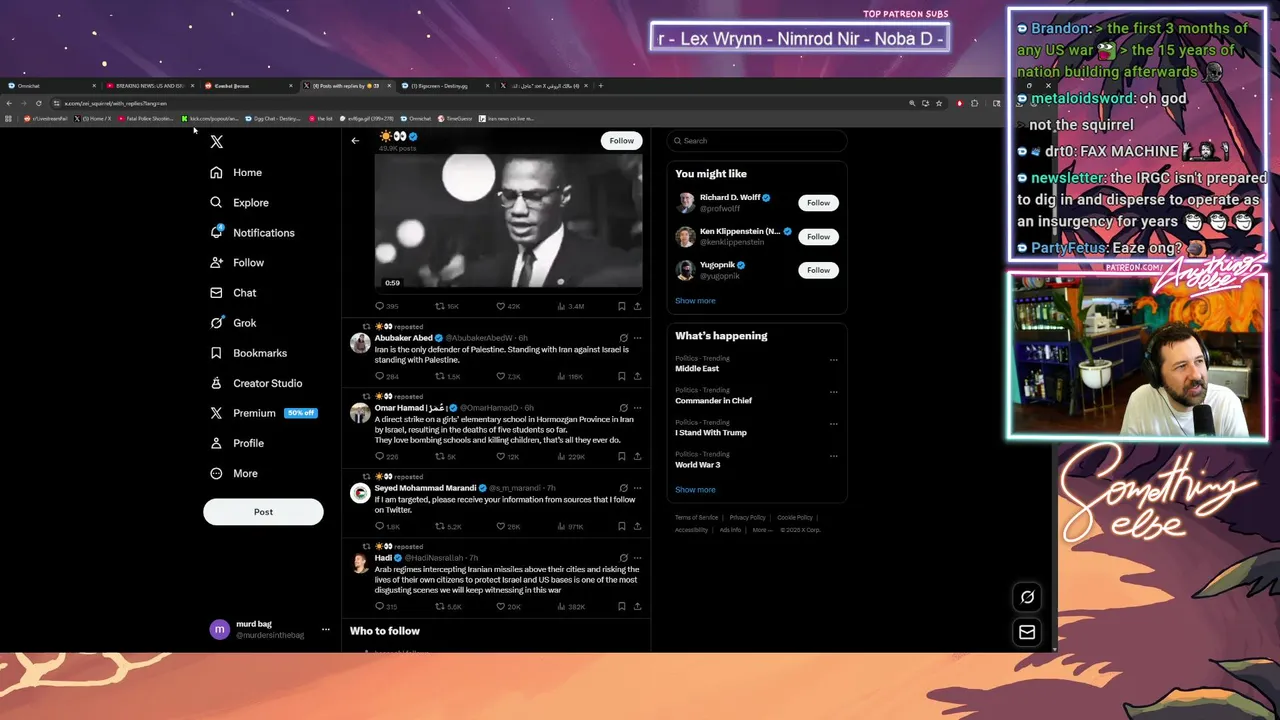This screenshot has height=720, width=1280.
Task: Reload the page in browser toolbar
Action: click(x=38, y=103)
